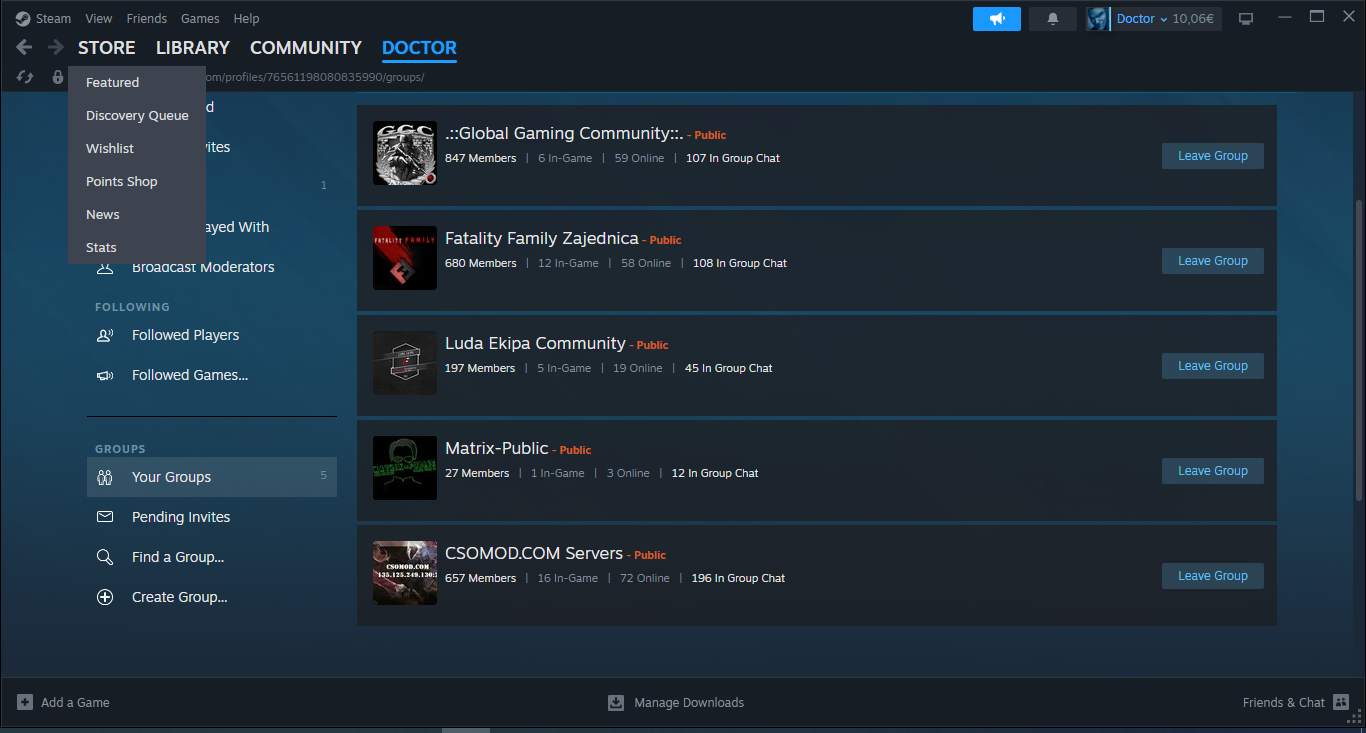This screenshot has height=733, width=1366.
Task: Open the notifications bell icon
Action: pos(1052,19)
